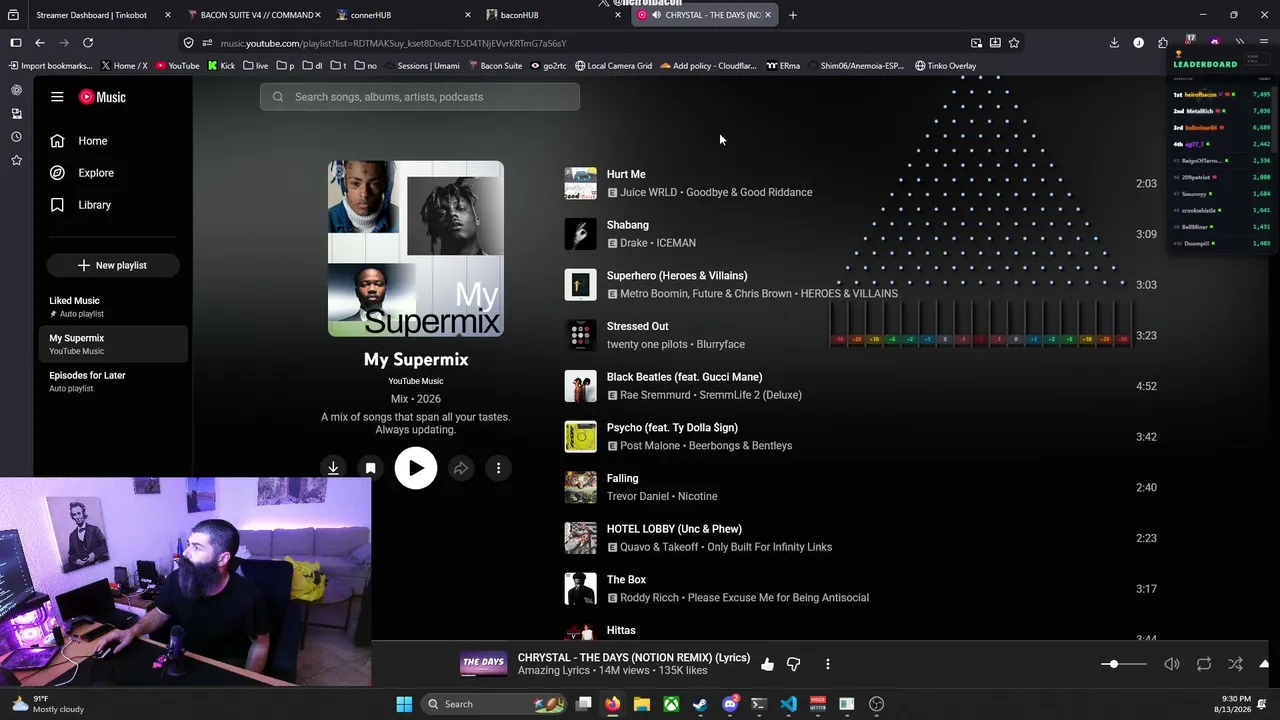Open Library in the sidebar
Viewport: 1280px width, 720px height.
(x=81, y=205)
